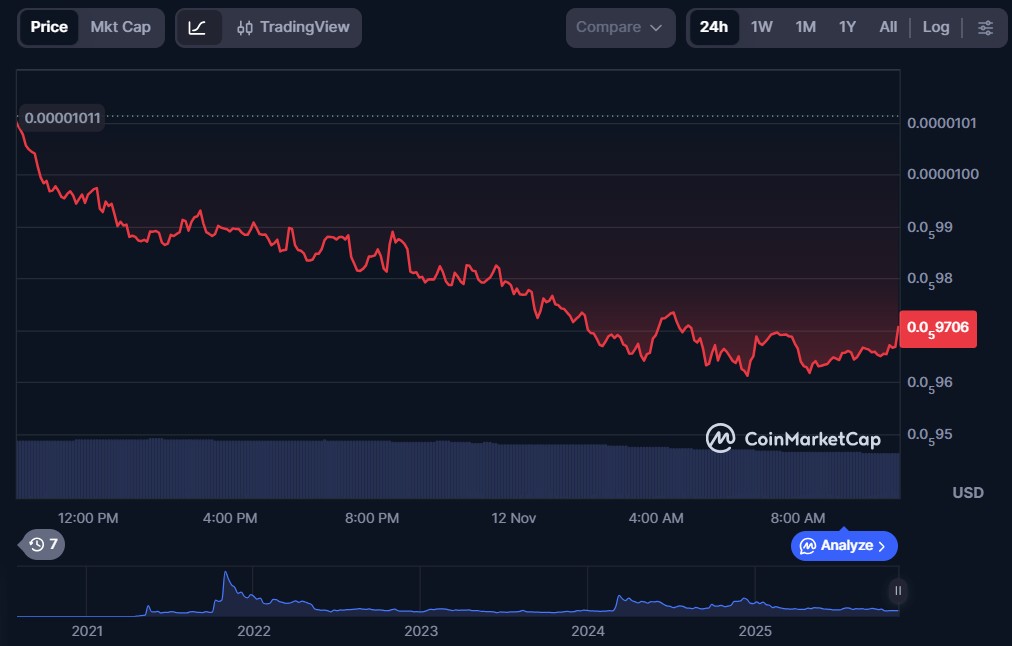Screen dimensions: 1012x646
Task: Show All time price history
Action: coord(888,27)
